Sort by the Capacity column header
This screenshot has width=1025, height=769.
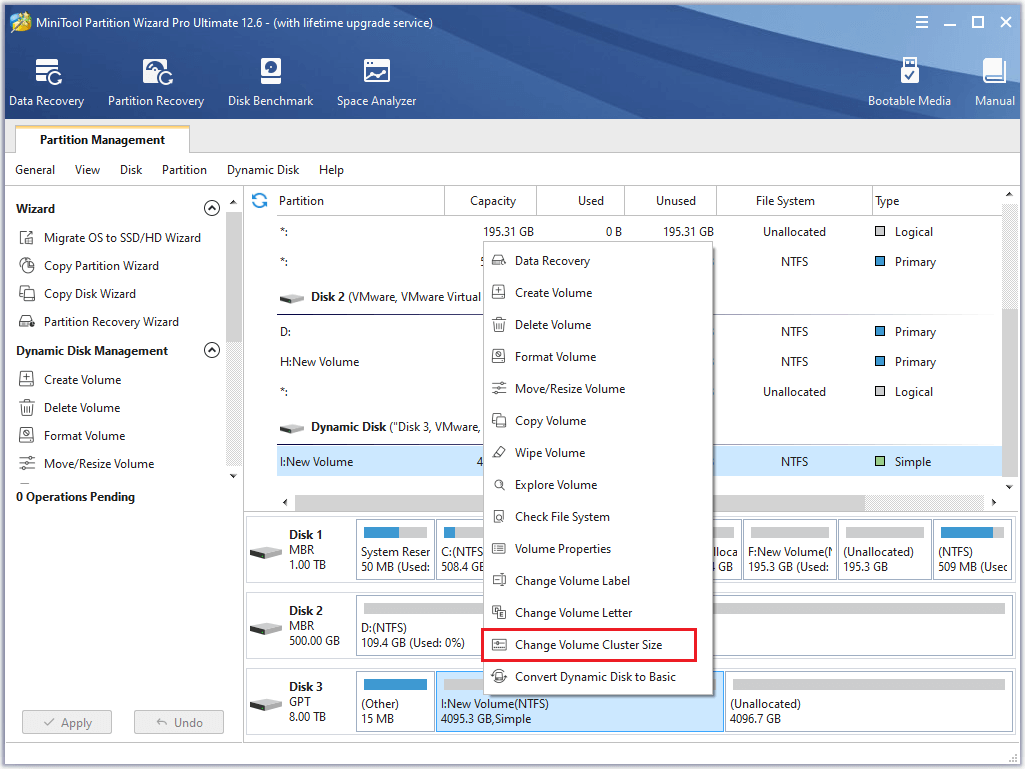(x=492, y=201)
